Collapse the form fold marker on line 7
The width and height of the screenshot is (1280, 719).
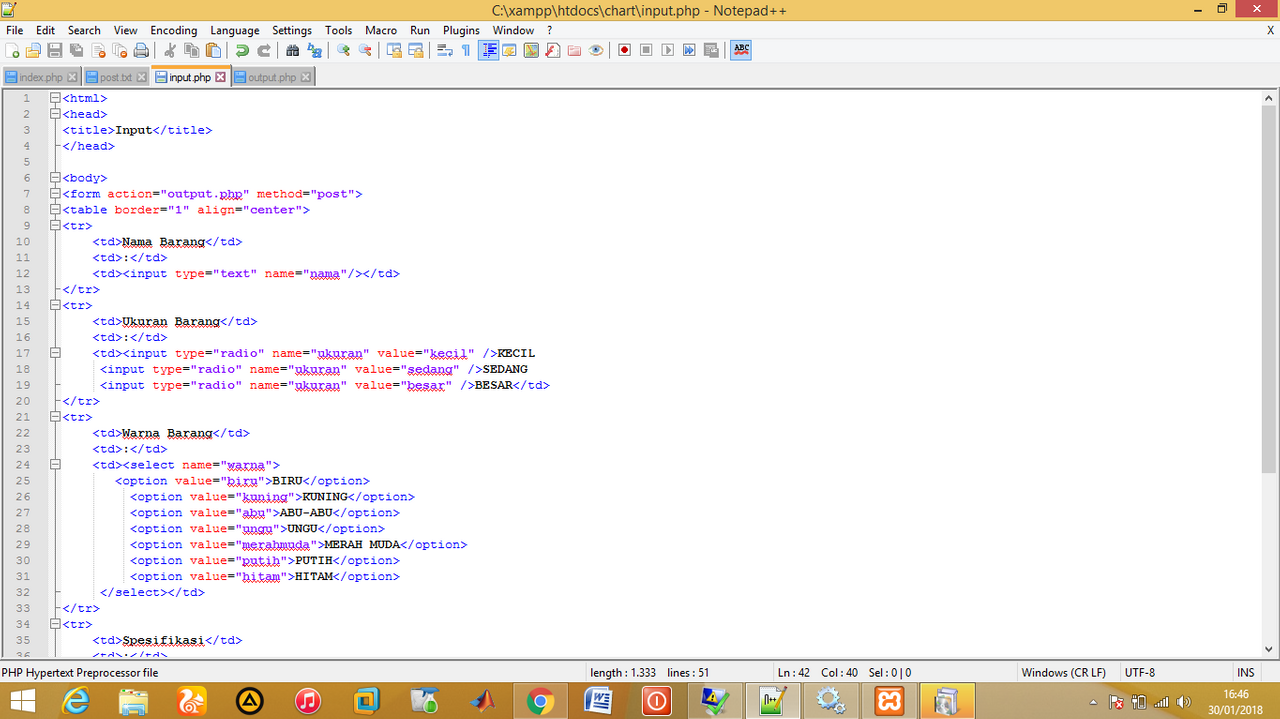tap(55, 194)
